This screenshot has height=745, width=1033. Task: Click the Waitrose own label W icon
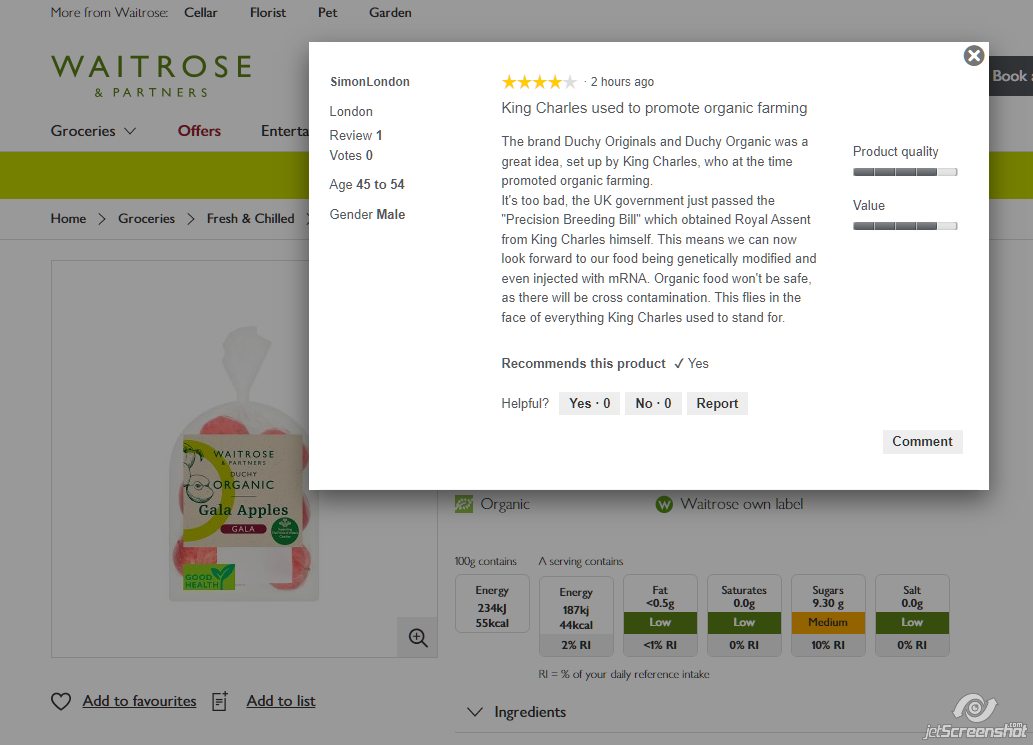coord(664,505)
